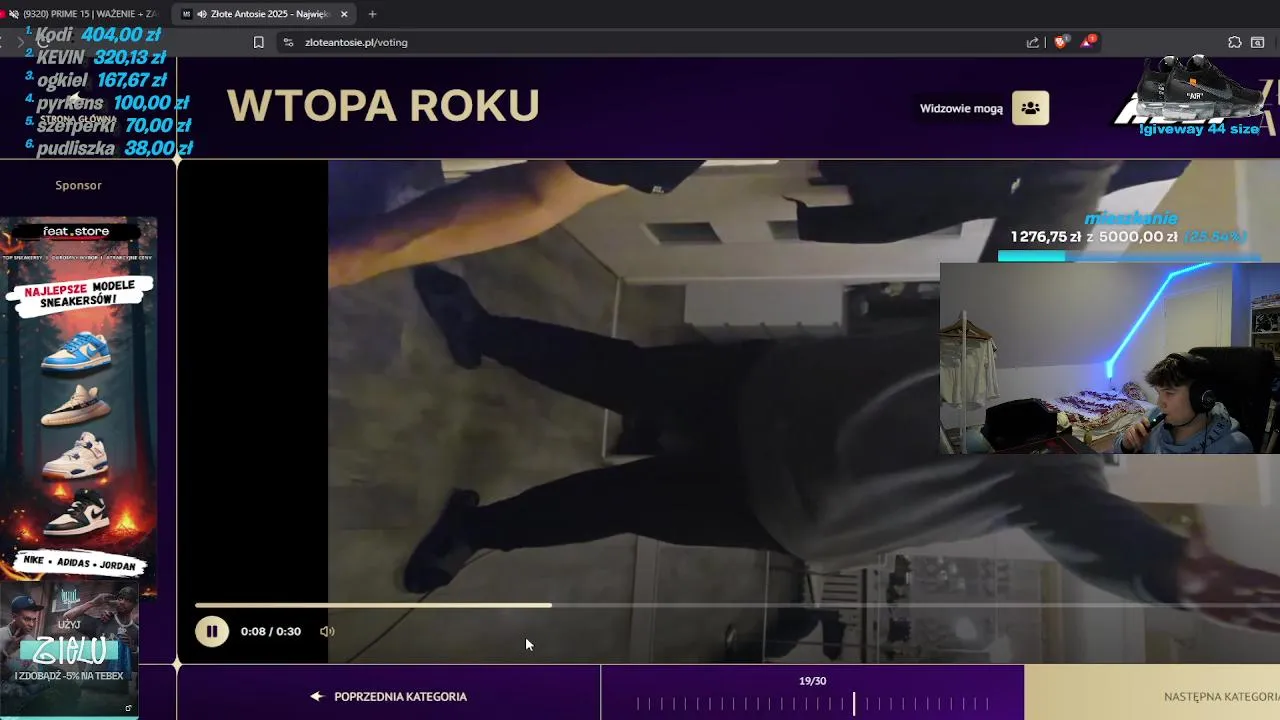1280x720 pixels.
Task: Click the 19/30 category counter
Action: tap(812, 681)
